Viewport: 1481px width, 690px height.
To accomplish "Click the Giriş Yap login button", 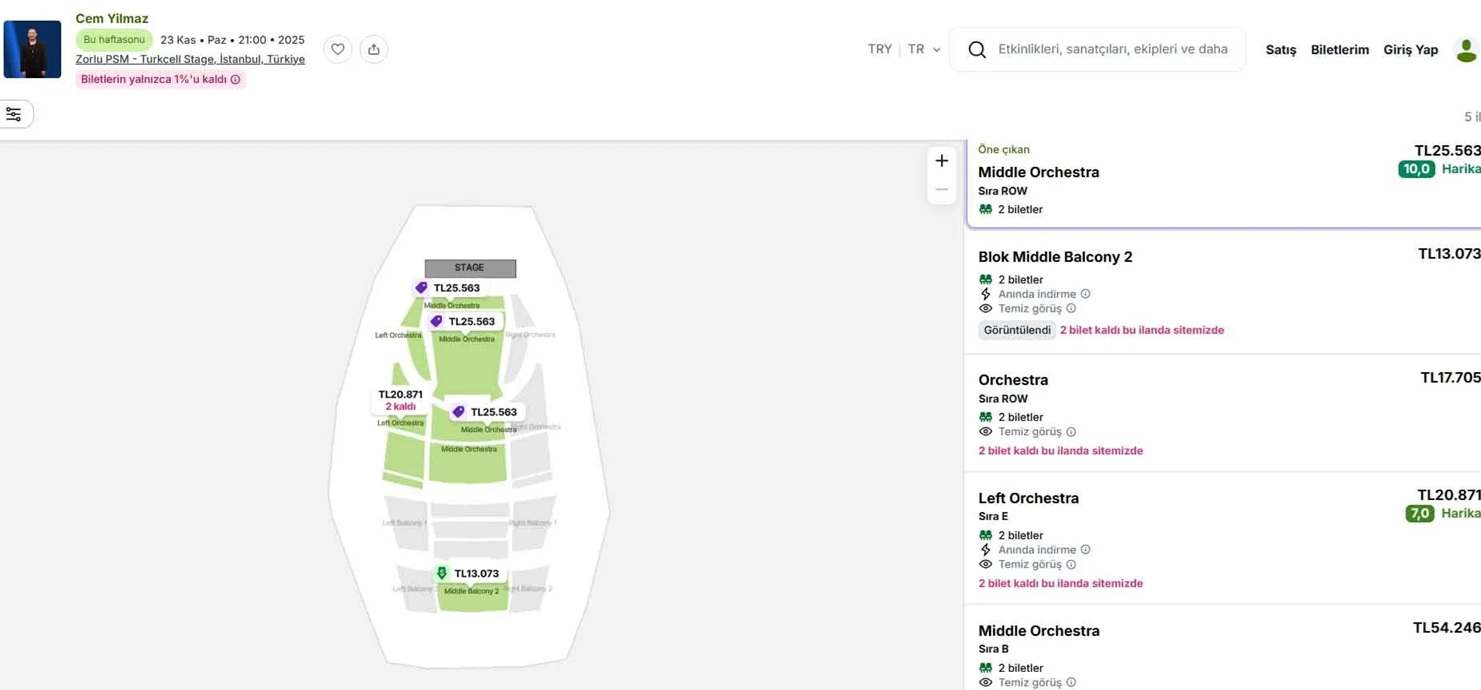I will click(1410, 50).
